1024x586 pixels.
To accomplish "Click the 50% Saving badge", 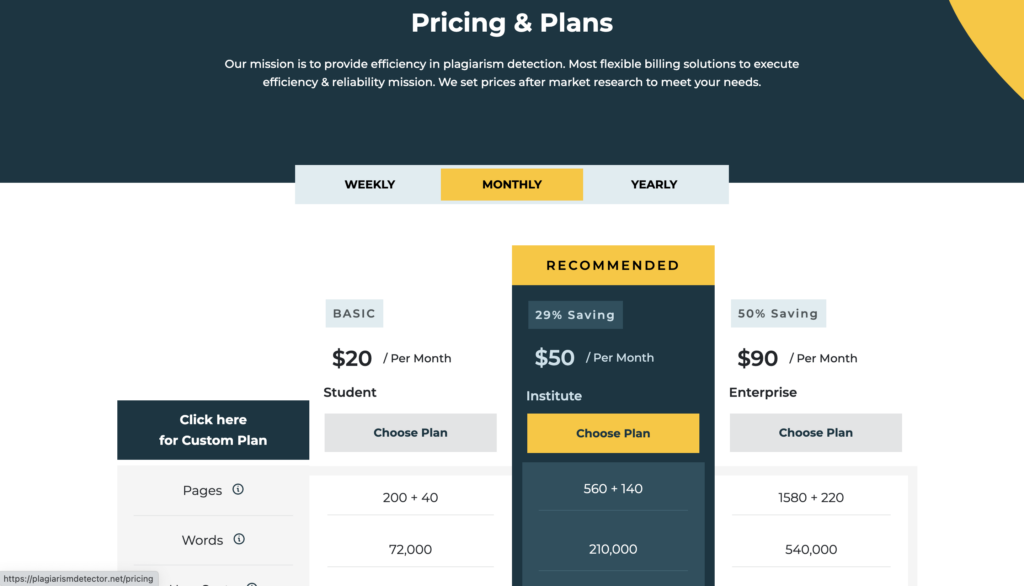I will pos(778,313).
